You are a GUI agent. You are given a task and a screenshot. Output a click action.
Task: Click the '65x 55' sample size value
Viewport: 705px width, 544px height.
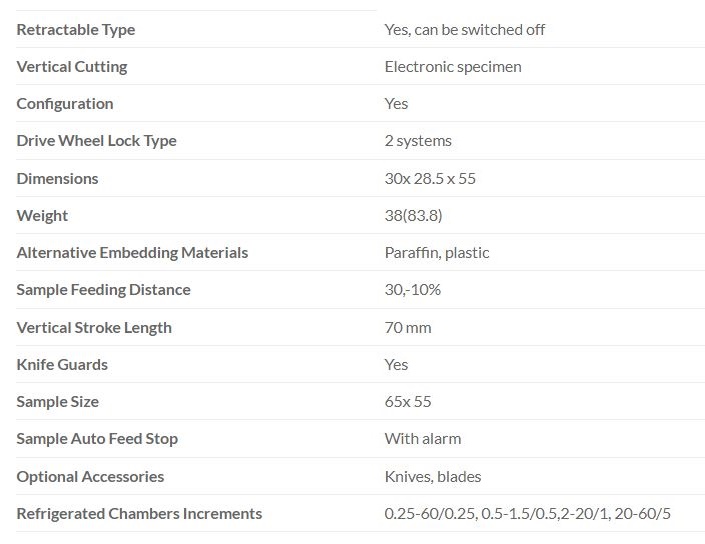(408, 401)
